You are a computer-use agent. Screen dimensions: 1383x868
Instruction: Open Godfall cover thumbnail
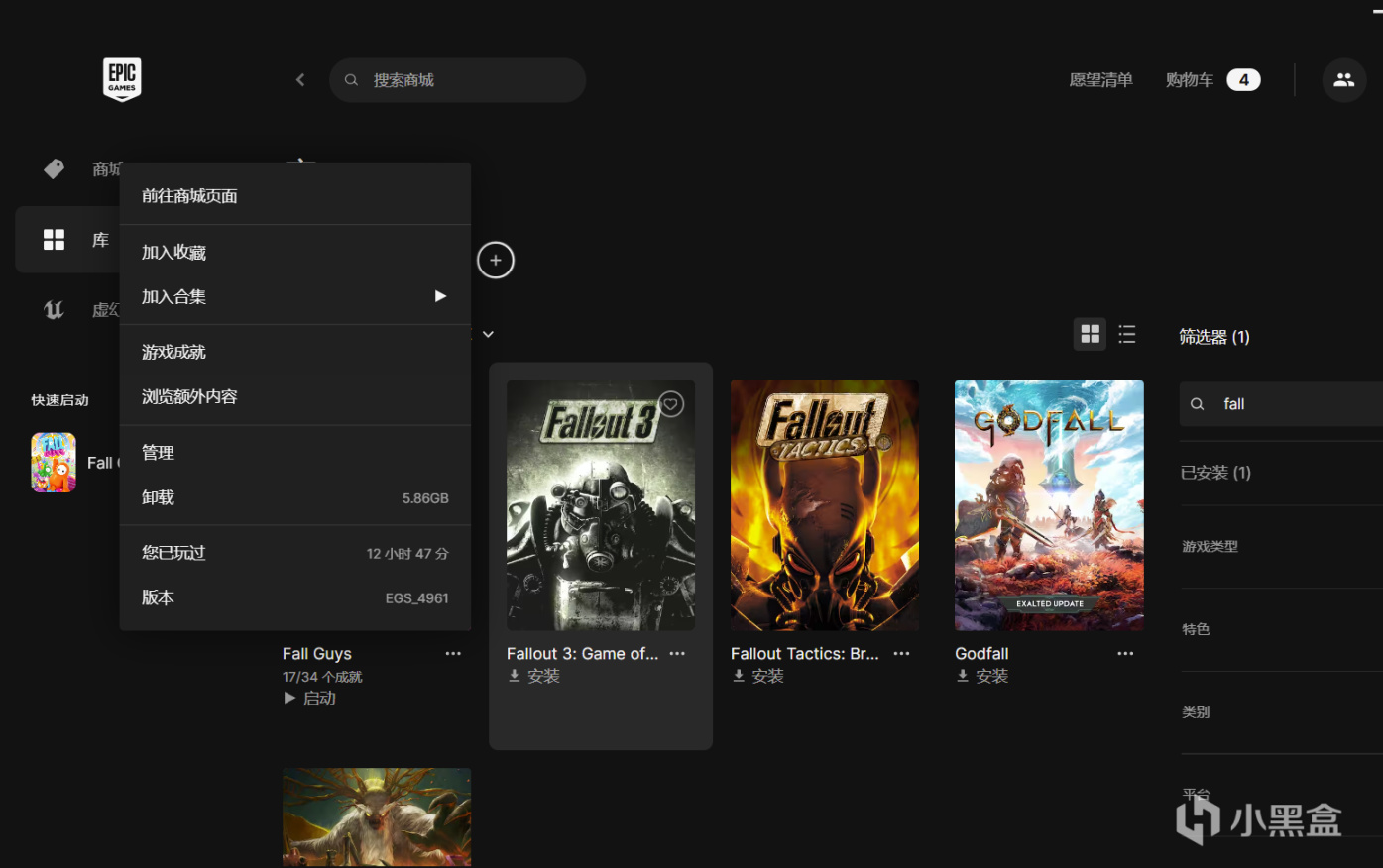1049,505
